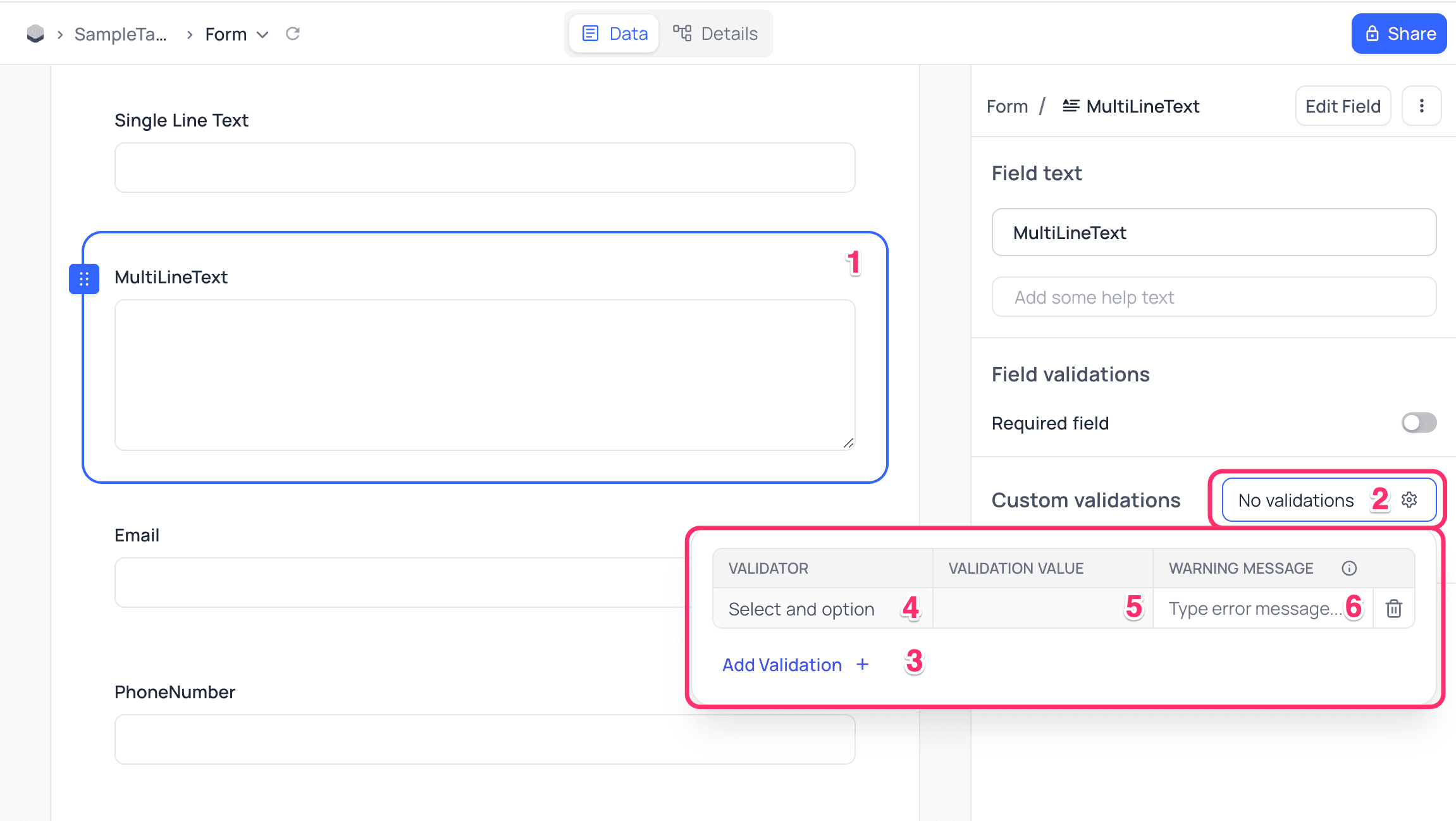Expand the Form dropdown in the breadcrumb
1456x821 pixels.
[x=263, y=35]
